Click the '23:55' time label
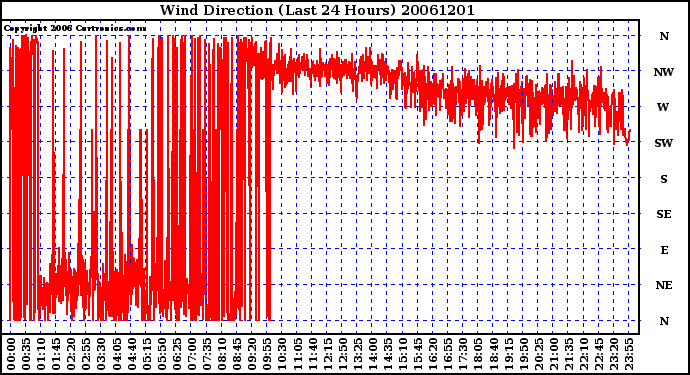 click(x=629, y=354)
